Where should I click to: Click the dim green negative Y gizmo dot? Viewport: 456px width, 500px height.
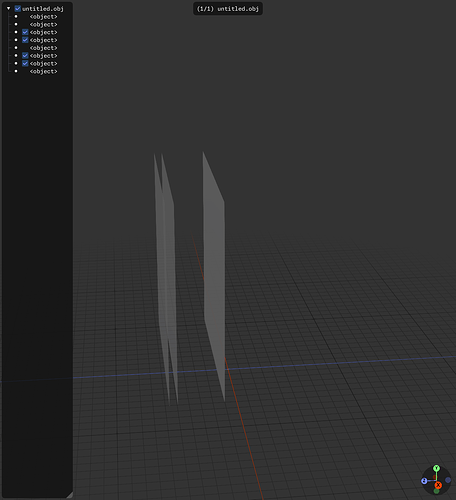[x=436, y=491]
